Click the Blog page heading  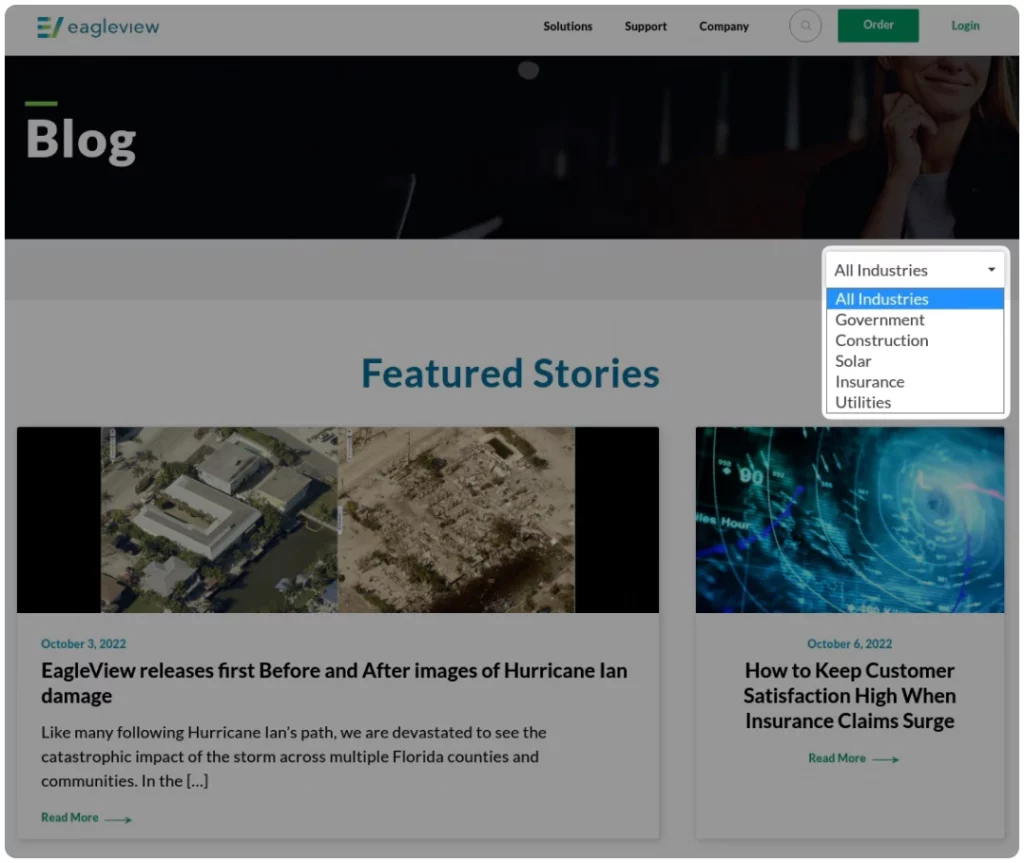[81, 139]
